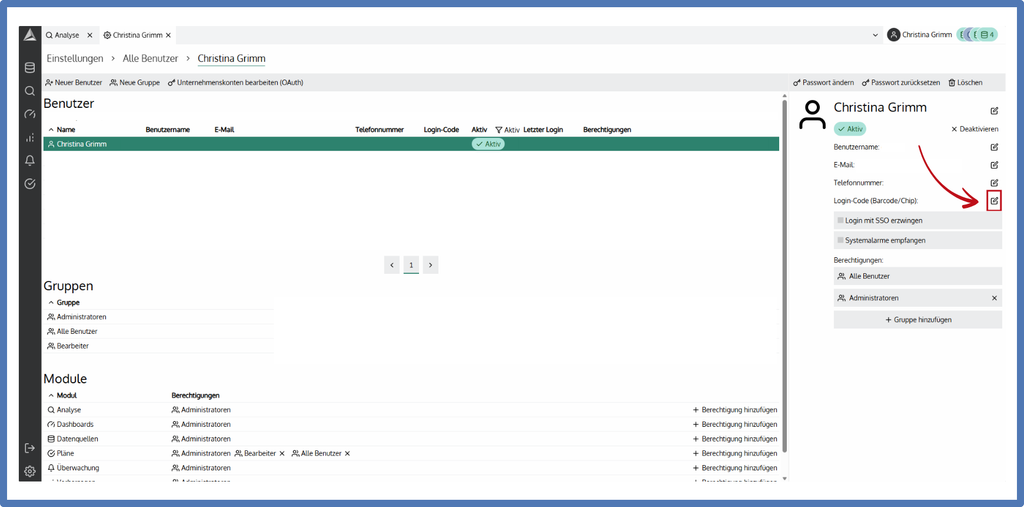Select page 1 in the pagination
Screen dimensions: 1024x507
411,265
